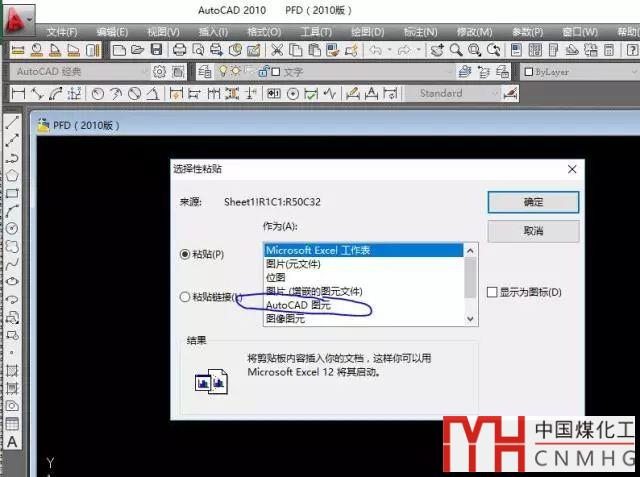640x477 pixels.
Task: Select the 粘贴链接 radio button
Action: [184, 297]
